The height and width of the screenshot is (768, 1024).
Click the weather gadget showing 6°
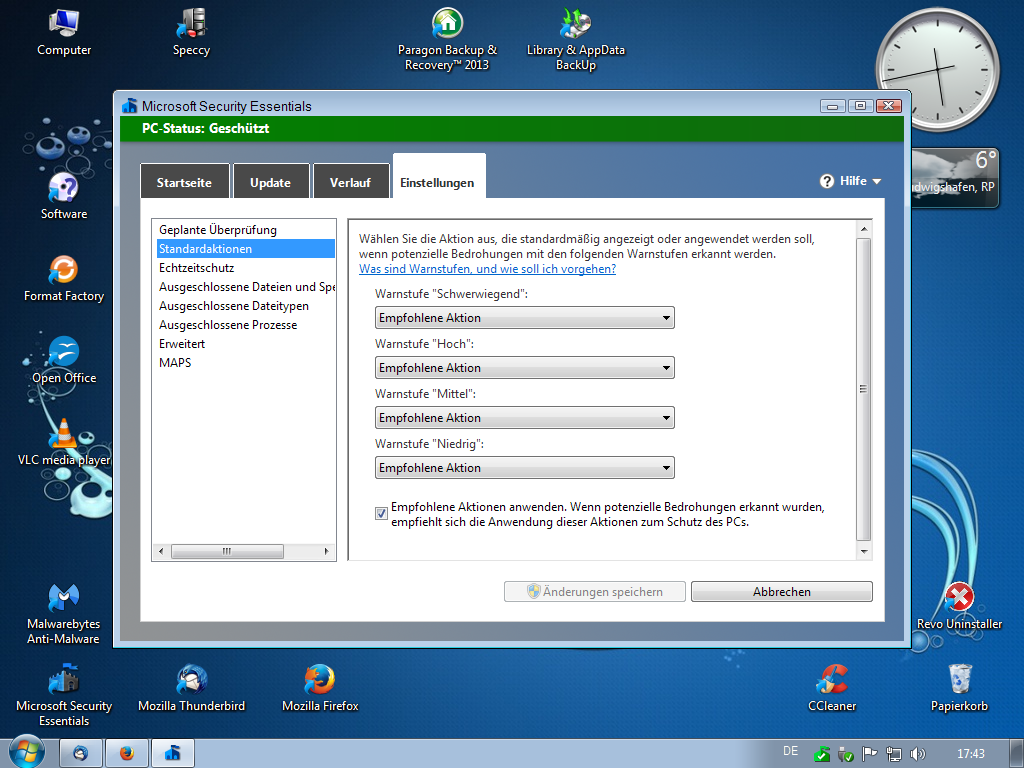pyautogui.click(x=955, y=178)
